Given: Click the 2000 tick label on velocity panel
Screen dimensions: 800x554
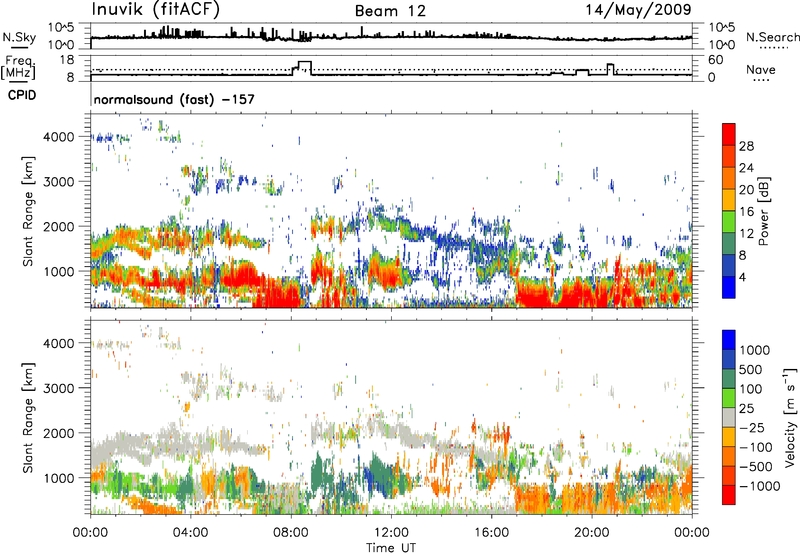Looking at the screenshot, I should click(59, 433).
